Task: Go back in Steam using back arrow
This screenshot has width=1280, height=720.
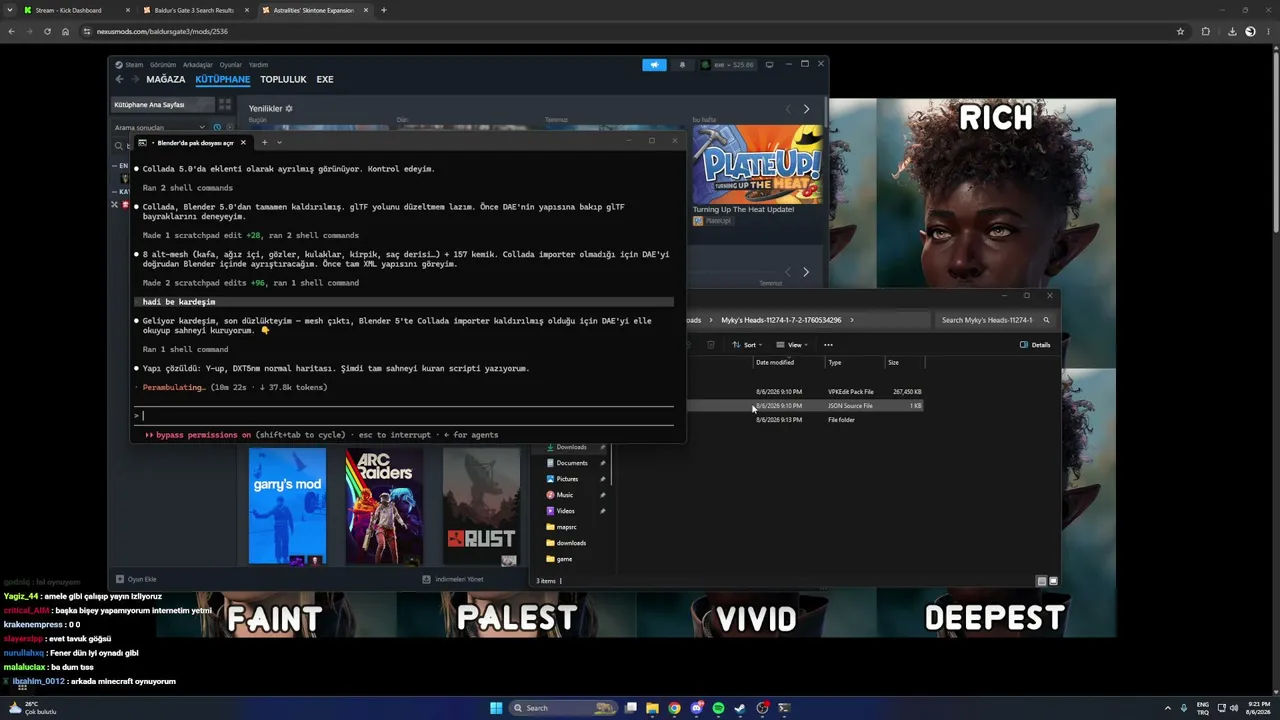Action: click(x=119, y=79)
